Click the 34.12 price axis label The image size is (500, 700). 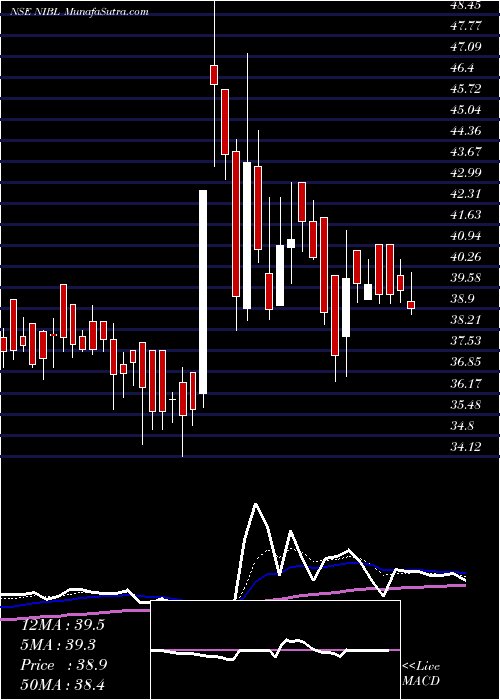[x=466, y=446]
